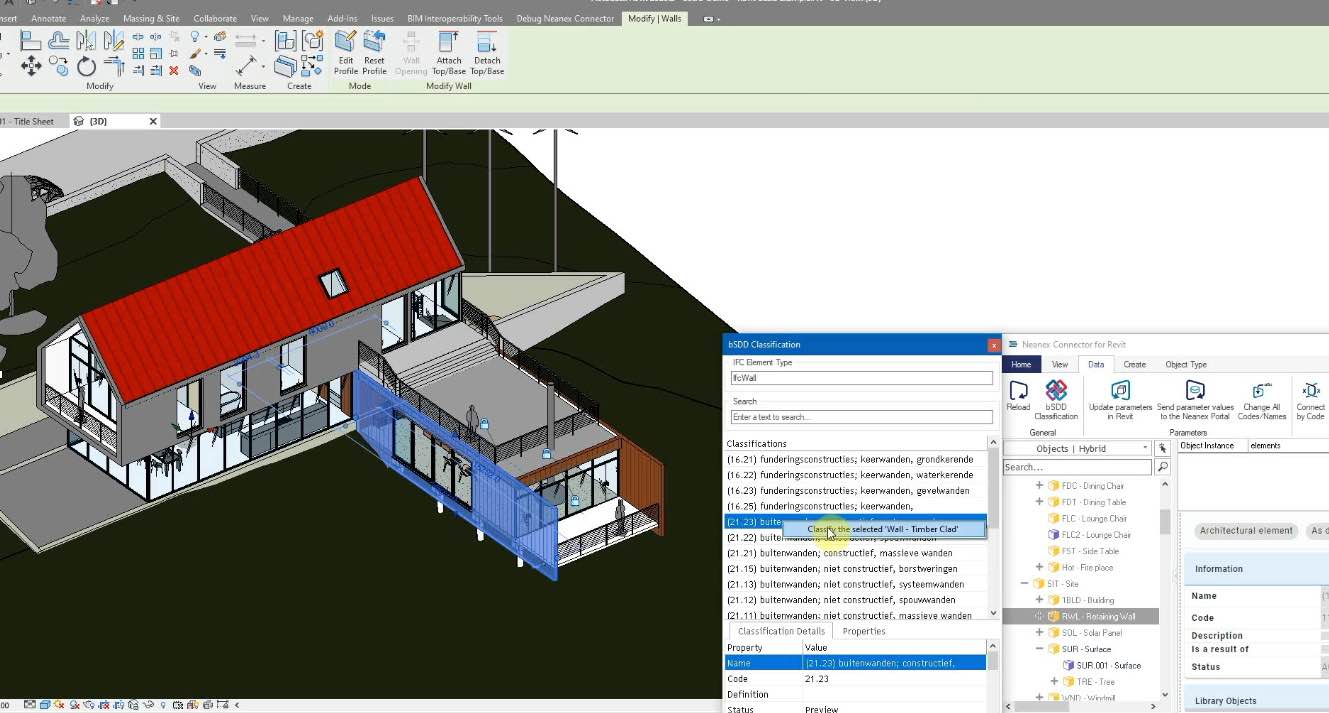
Task: Expand the FDC - Dining Chair node
Action: (x=1039, y=486)
